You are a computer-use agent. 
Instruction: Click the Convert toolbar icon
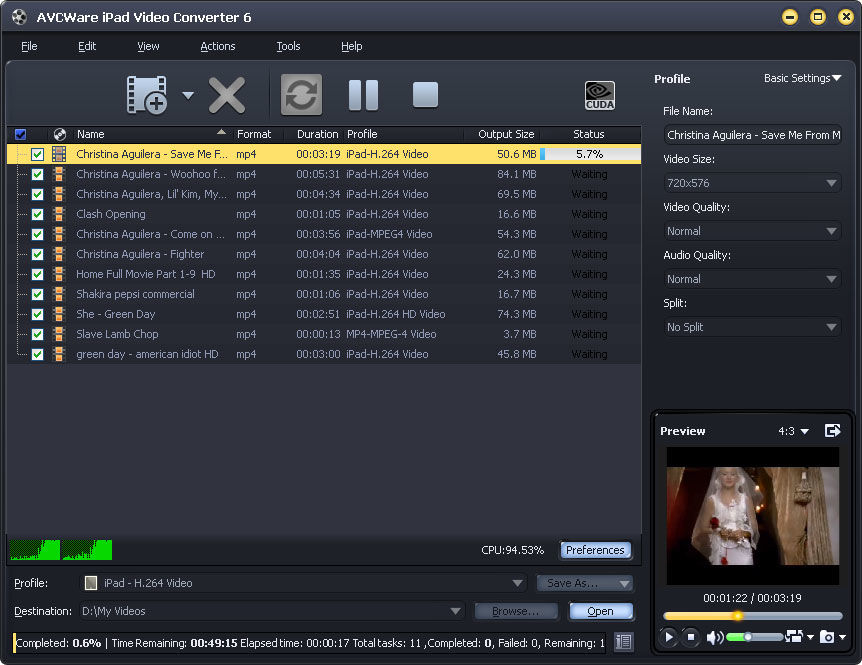(x=301, y=95)
